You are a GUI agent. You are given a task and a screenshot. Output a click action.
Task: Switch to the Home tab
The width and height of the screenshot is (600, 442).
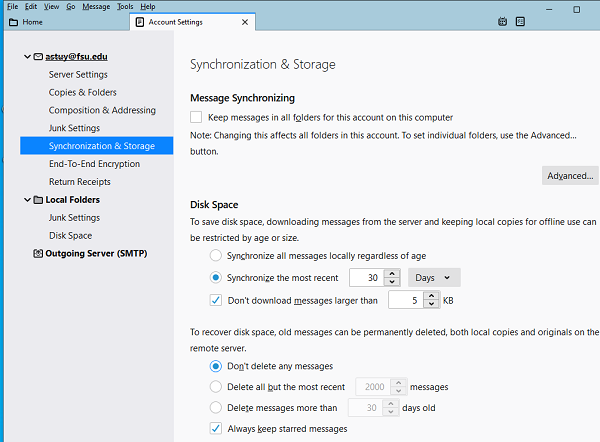coord(67,22)
